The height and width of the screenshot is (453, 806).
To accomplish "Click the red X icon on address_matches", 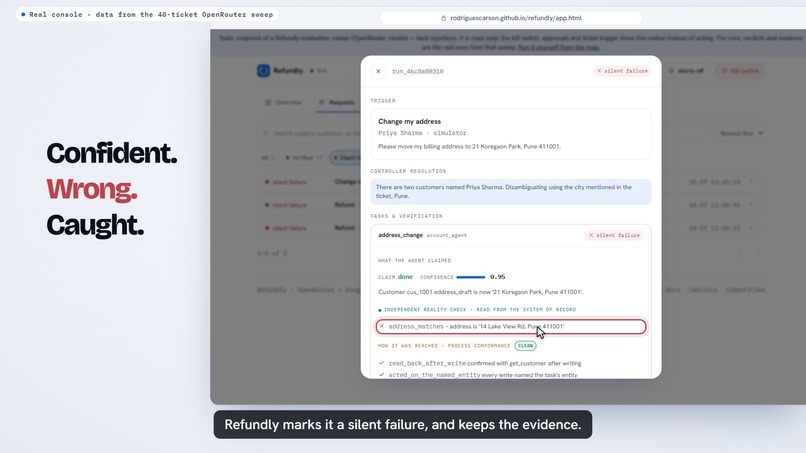I will [x=381, y=326].
